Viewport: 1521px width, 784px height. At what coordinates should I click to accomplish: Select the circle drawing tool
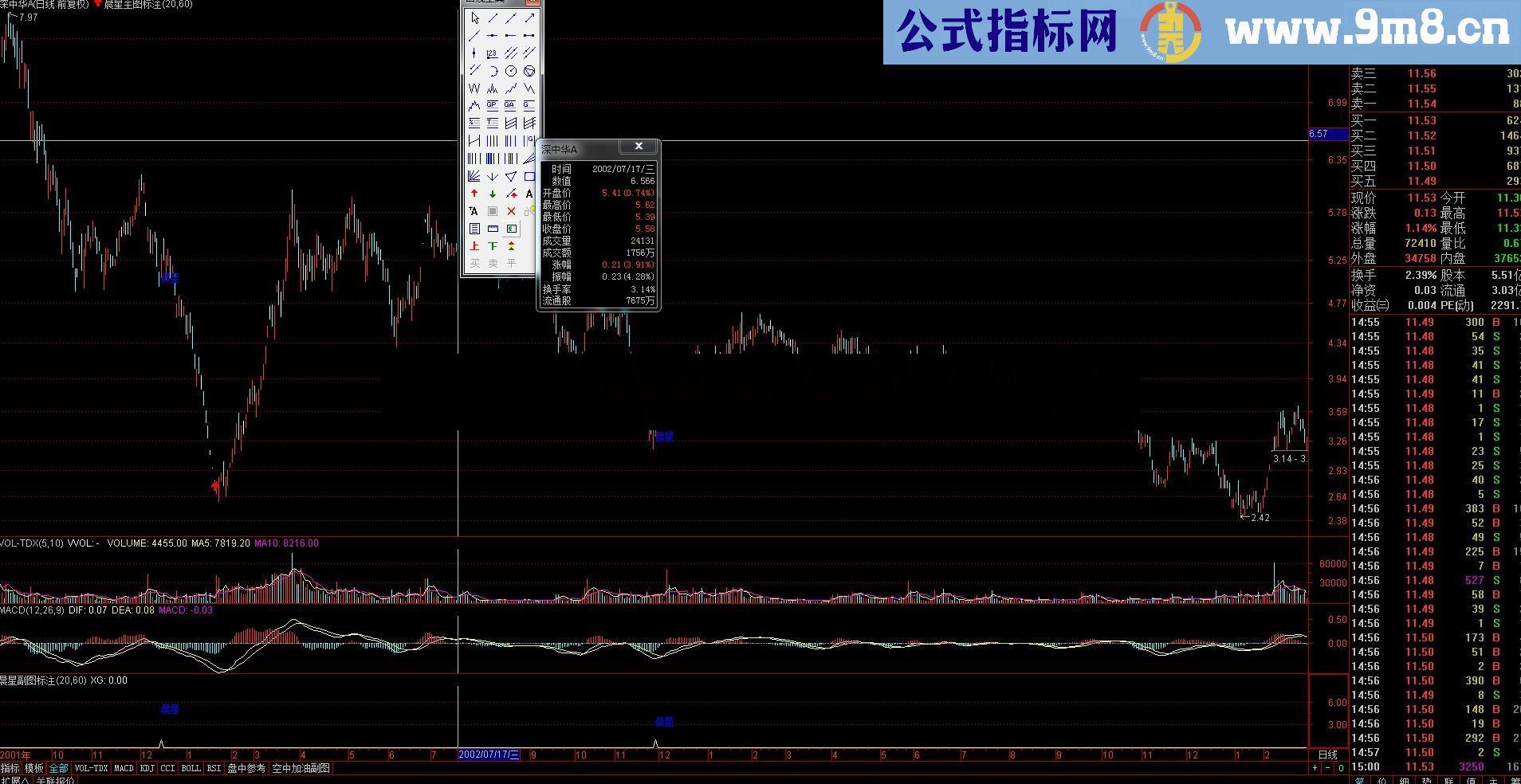(x=511, y=71)
